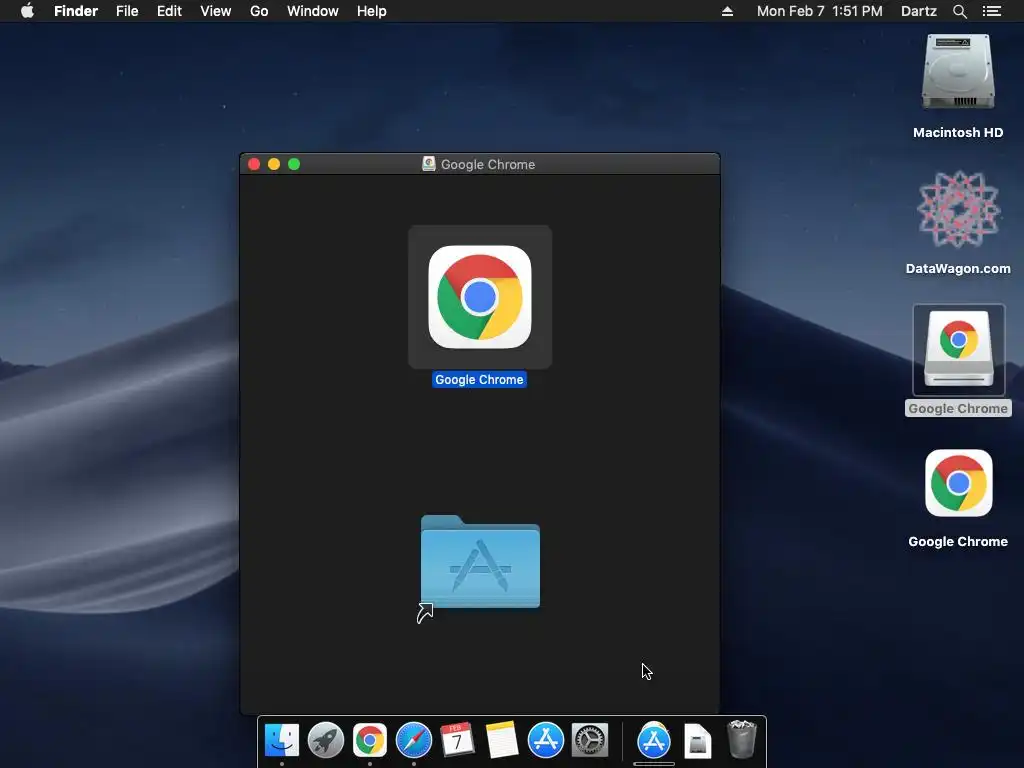1024x768 pixels.
Task: Click the DataWagon.com label
Action: [958, 268]
